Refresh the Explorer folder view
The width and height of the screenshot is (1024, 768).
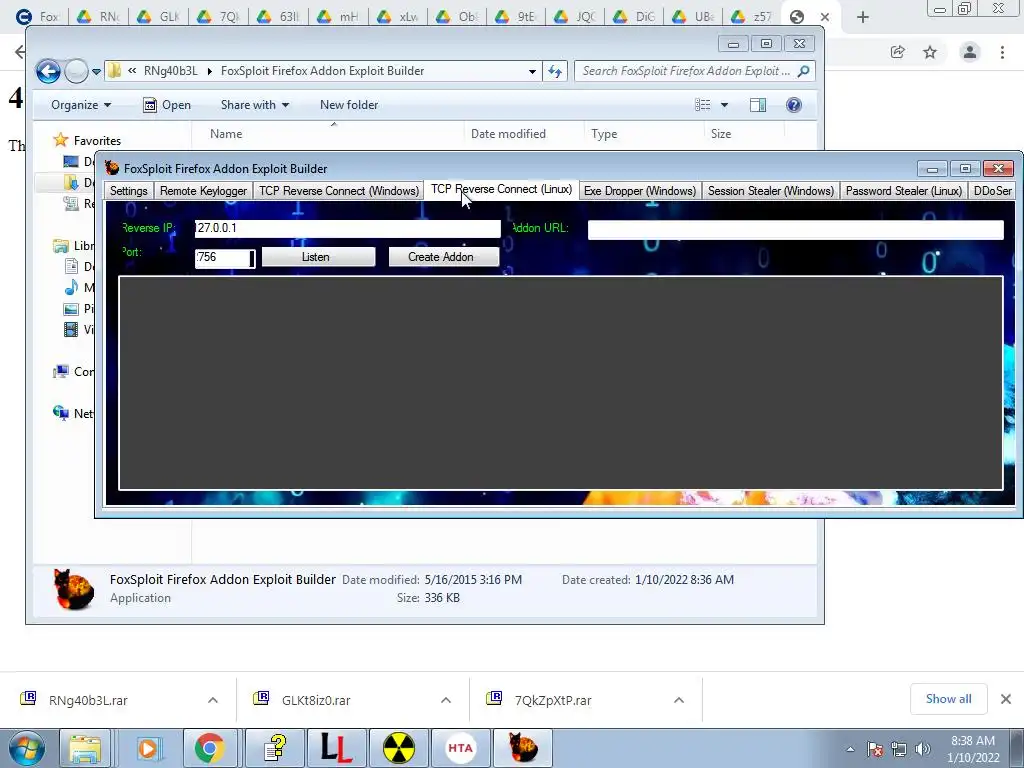click(x=555, y=71)
